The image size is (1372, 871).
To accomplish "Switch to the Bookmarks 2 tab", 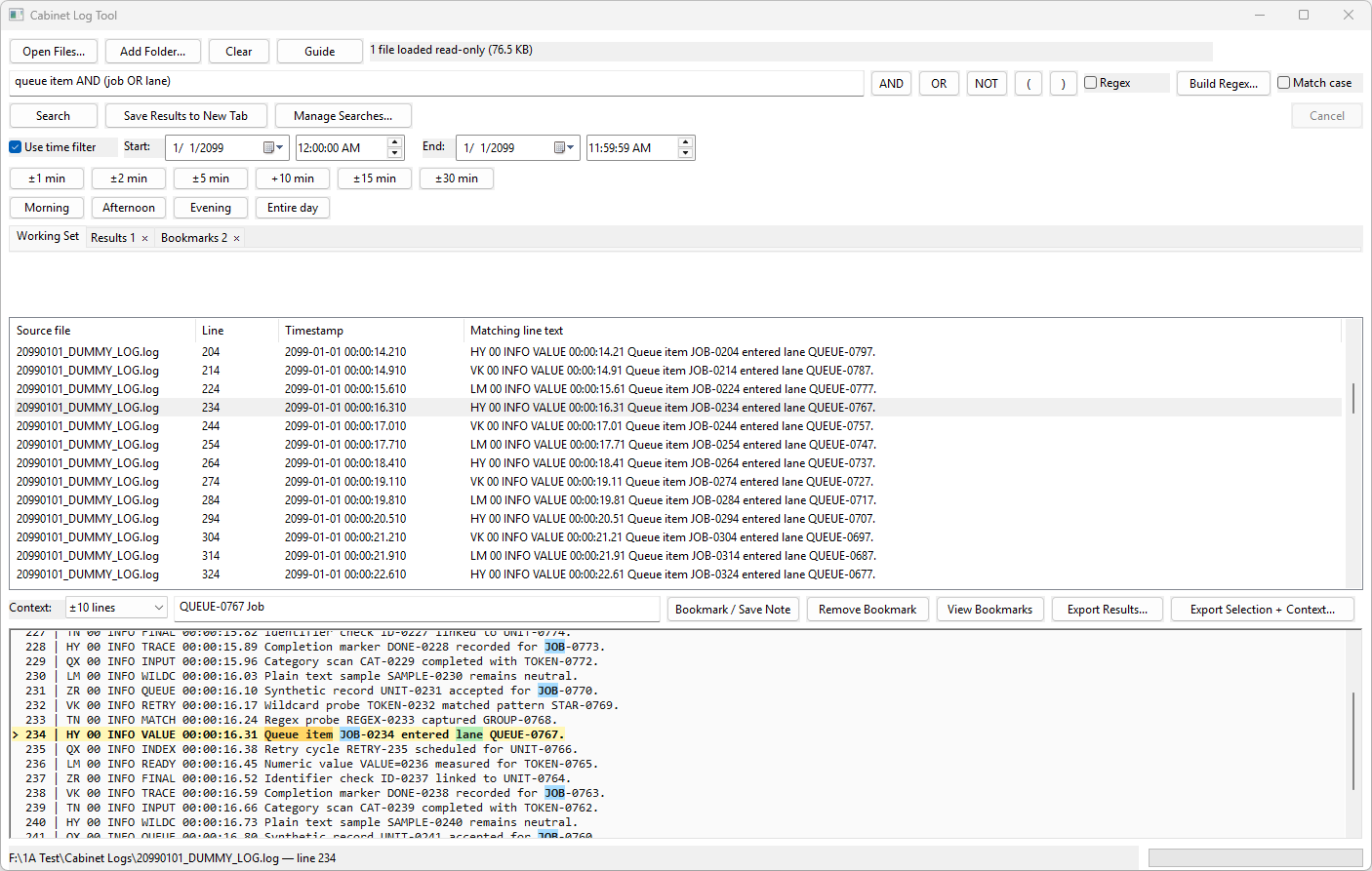I will [x=194, y=238].
